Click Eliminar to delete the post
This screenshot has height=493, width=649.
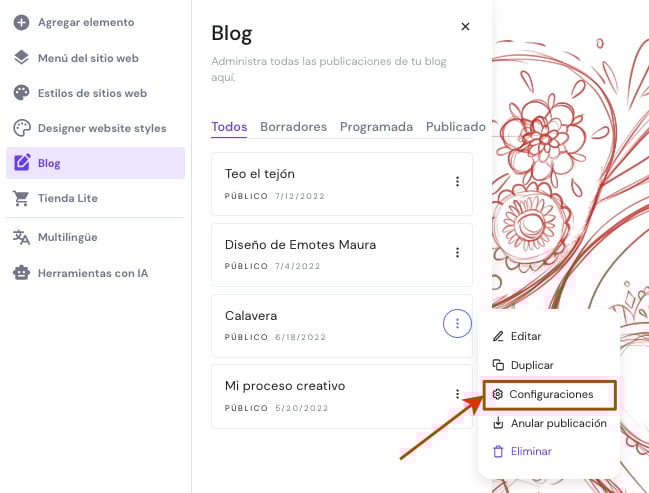tap(530, 451)
